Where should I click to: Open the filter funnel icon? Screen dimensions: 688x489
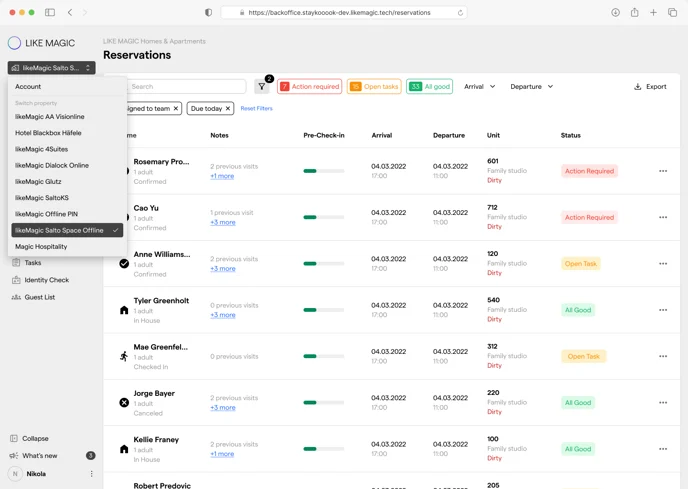[x=262, y=86]
